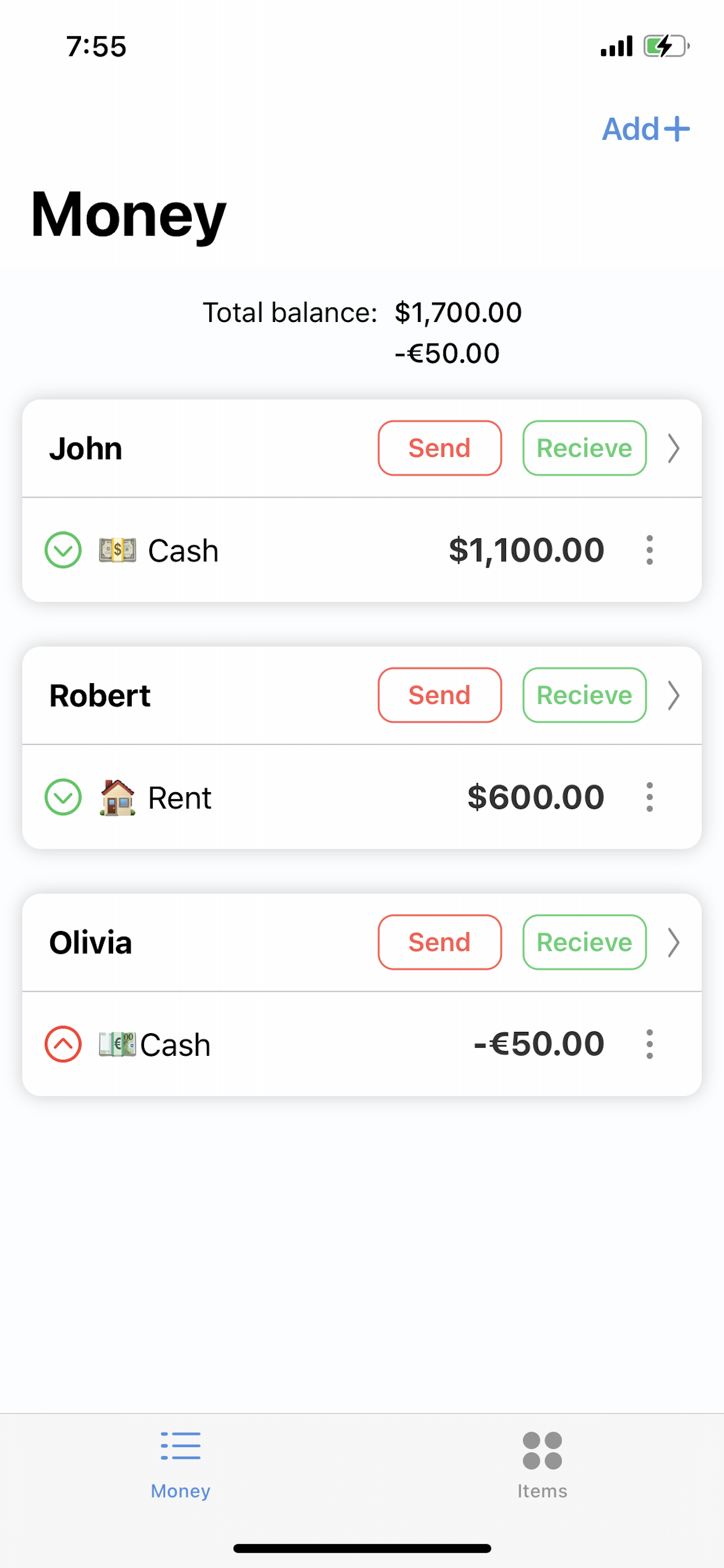Toggle the green circle on Robert's Rent
The image size is (724, 1568).
[64, 797]
